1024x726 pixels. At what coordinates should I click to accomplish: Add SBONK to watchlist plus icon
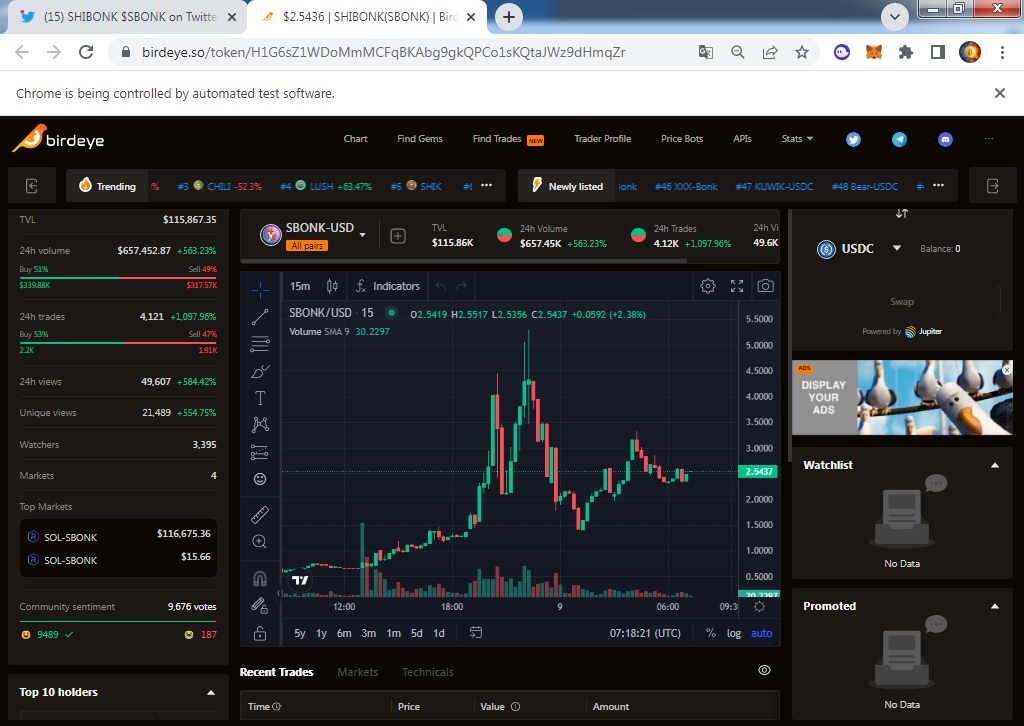398,236
